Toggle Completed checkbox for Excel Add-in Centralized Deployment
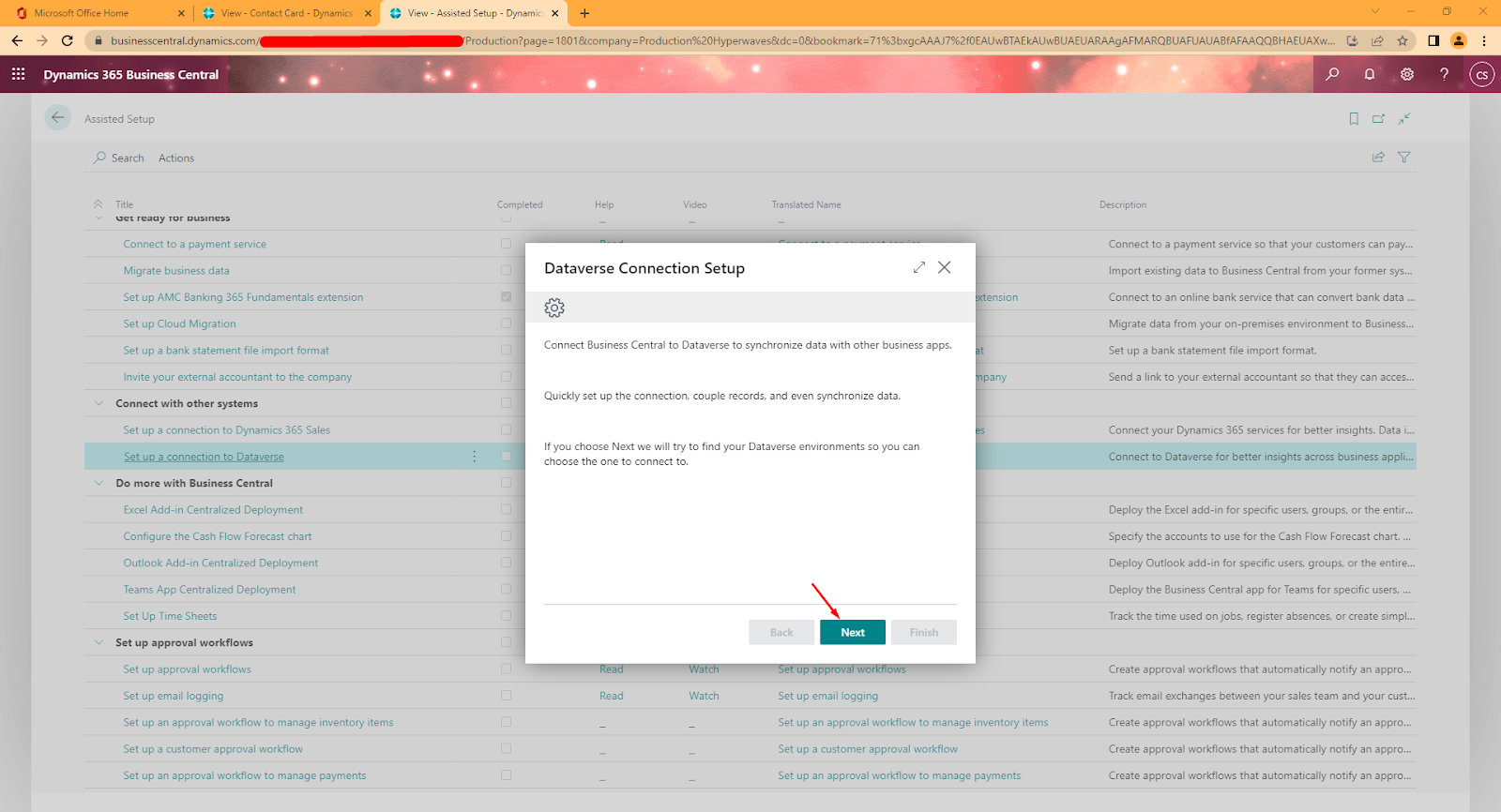The height and width of the screenshot is (812, 1501). (x=507, y=509)
